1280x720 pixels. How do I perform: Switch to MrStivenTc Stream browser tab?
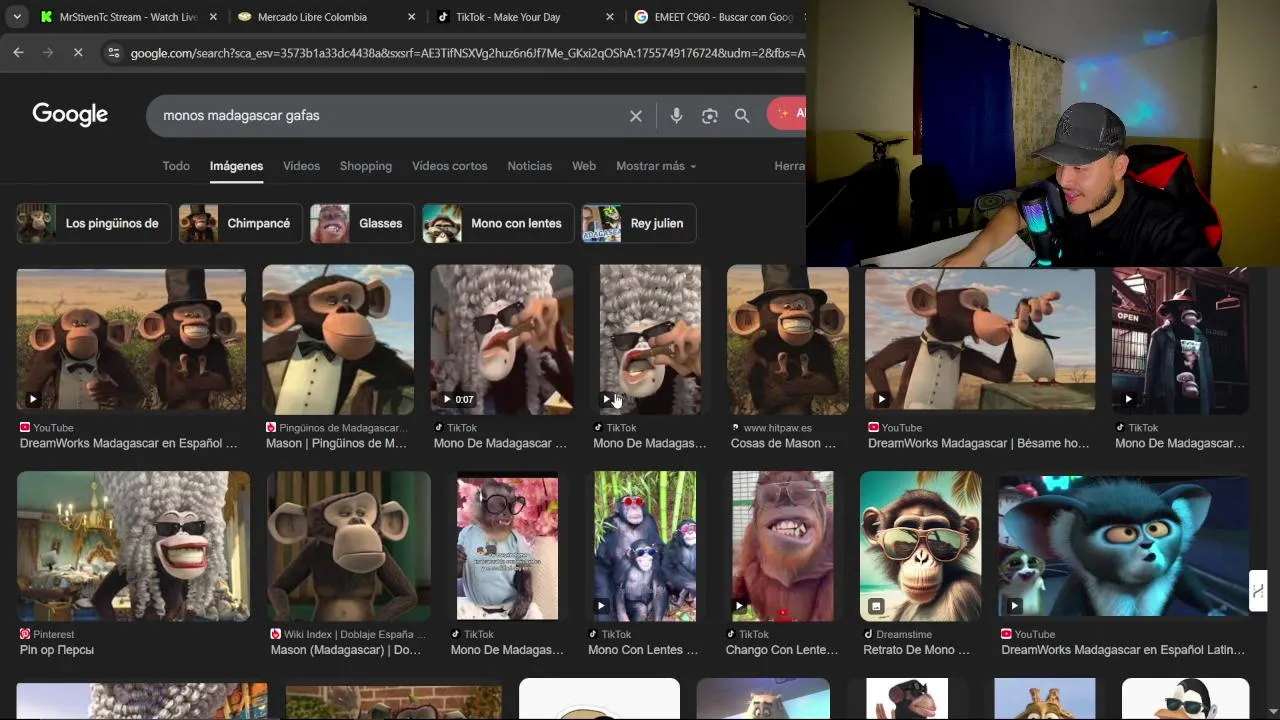118,17
